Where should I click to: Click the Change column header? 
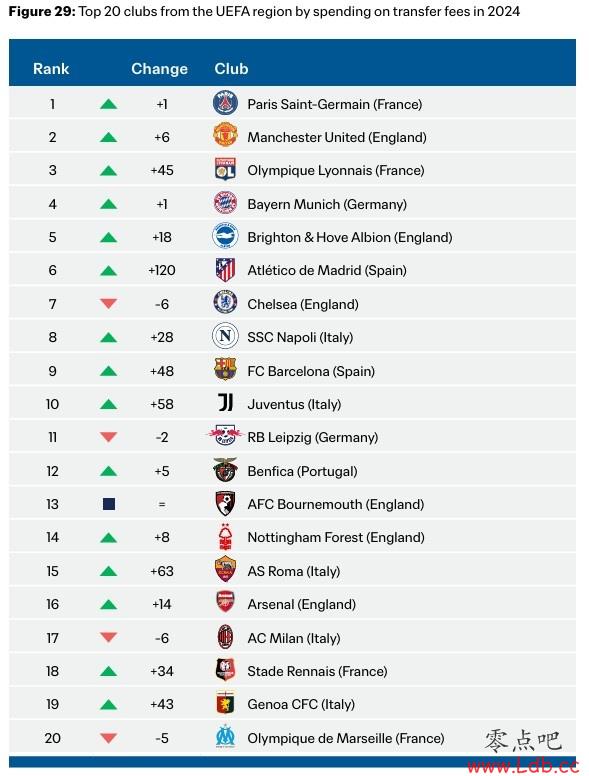click(159, 69)
